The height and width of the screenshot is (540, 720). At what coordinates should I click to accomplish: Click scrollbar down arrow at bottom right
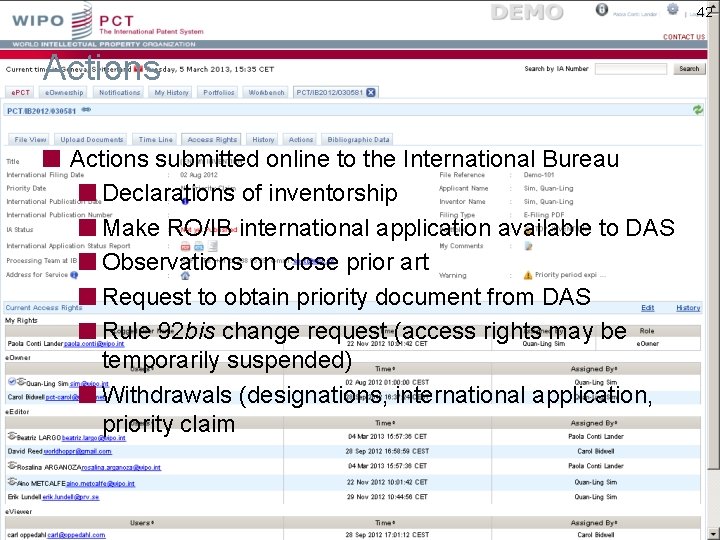click(x=714, y=534)
